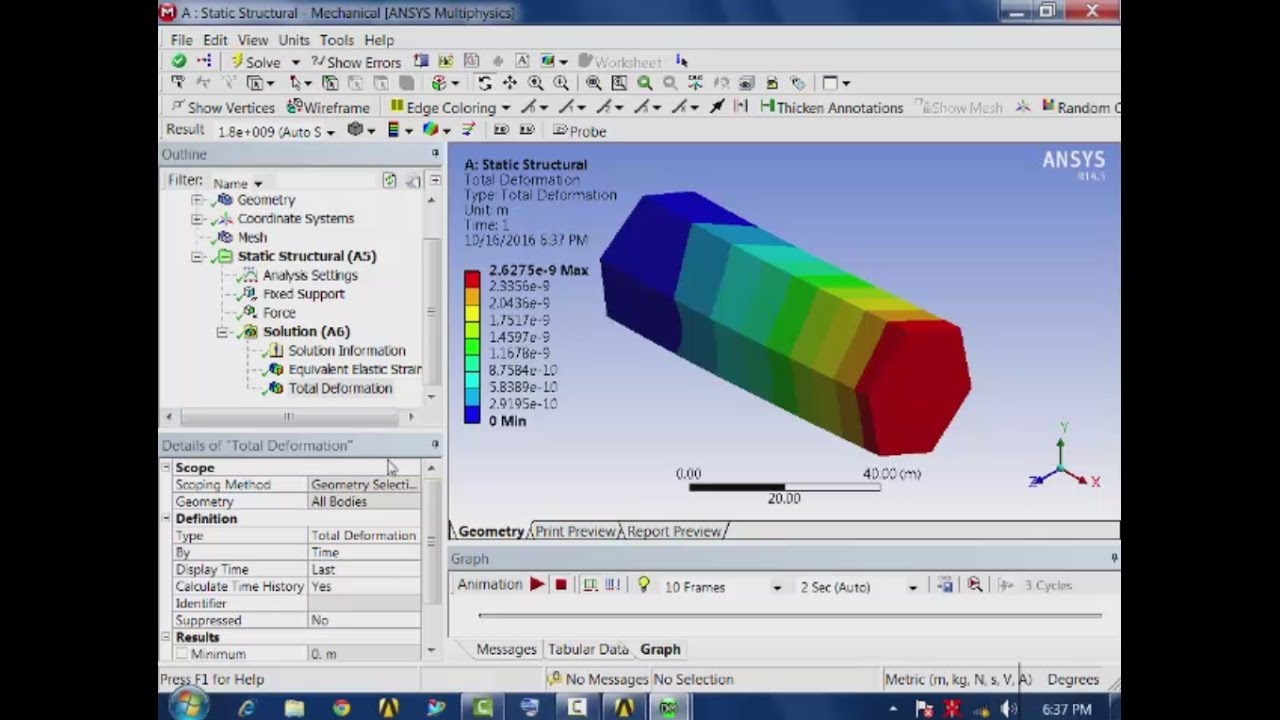Click the green Zoom To Fit magnifier
The image size is (1280, 720).
[x=645, y=84]
